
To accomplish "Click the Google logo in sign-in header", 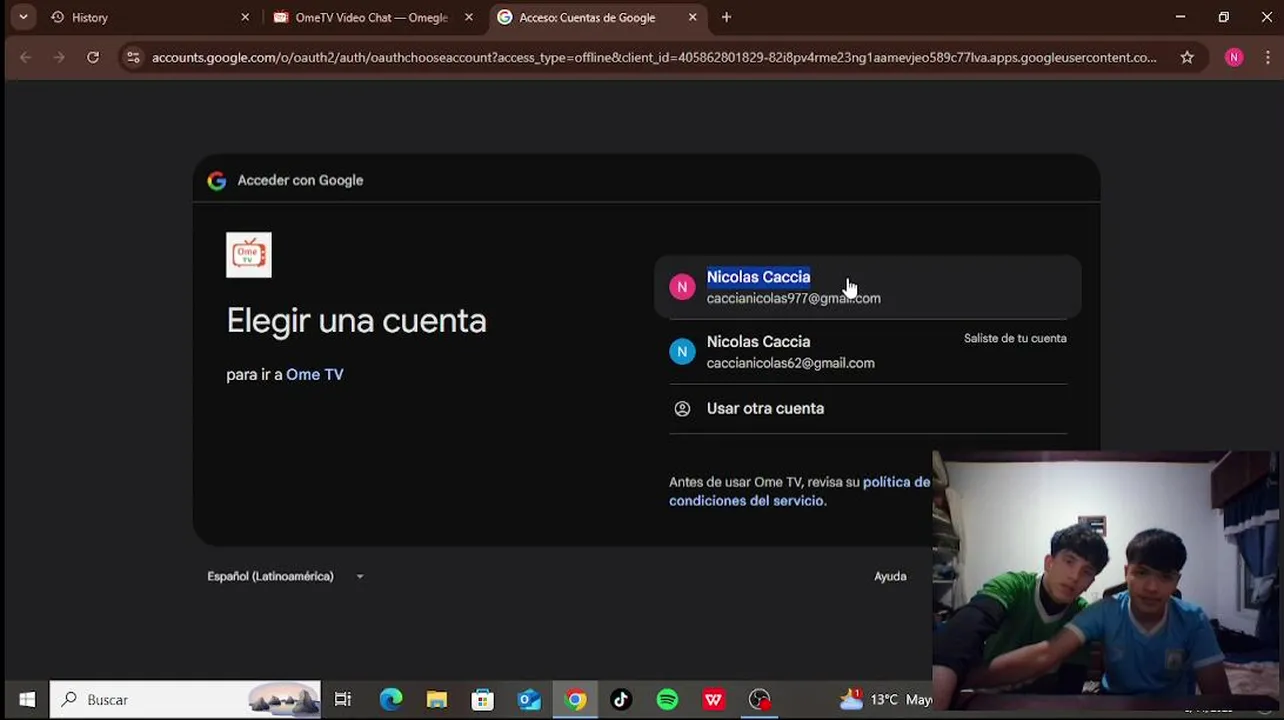I will click(x=217, y=181).
